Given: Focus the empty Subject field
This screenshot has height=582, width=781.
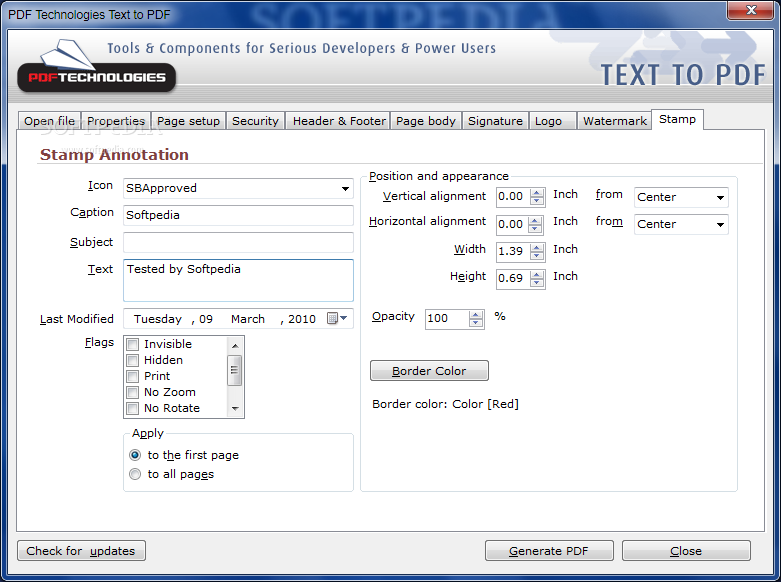Looking at the screenshot, I should click(x=238, y=242).
